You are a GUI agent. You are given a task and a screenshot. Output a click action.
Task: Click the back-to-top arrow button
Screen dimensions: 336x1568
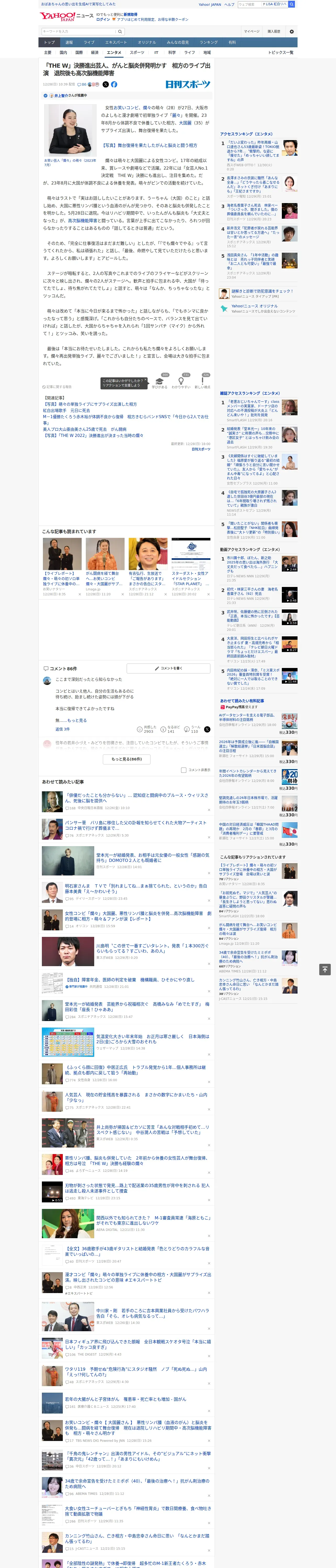click(324, 969)
